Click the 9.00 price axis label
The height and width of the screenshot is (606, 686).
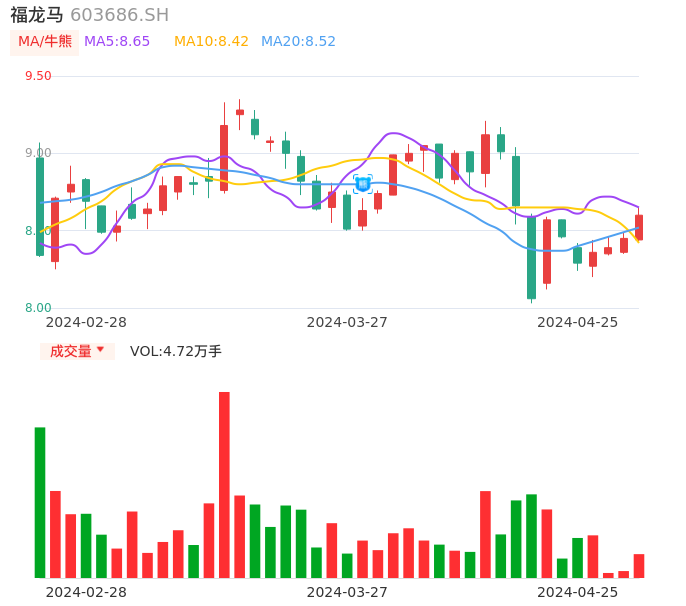[38, 153]
